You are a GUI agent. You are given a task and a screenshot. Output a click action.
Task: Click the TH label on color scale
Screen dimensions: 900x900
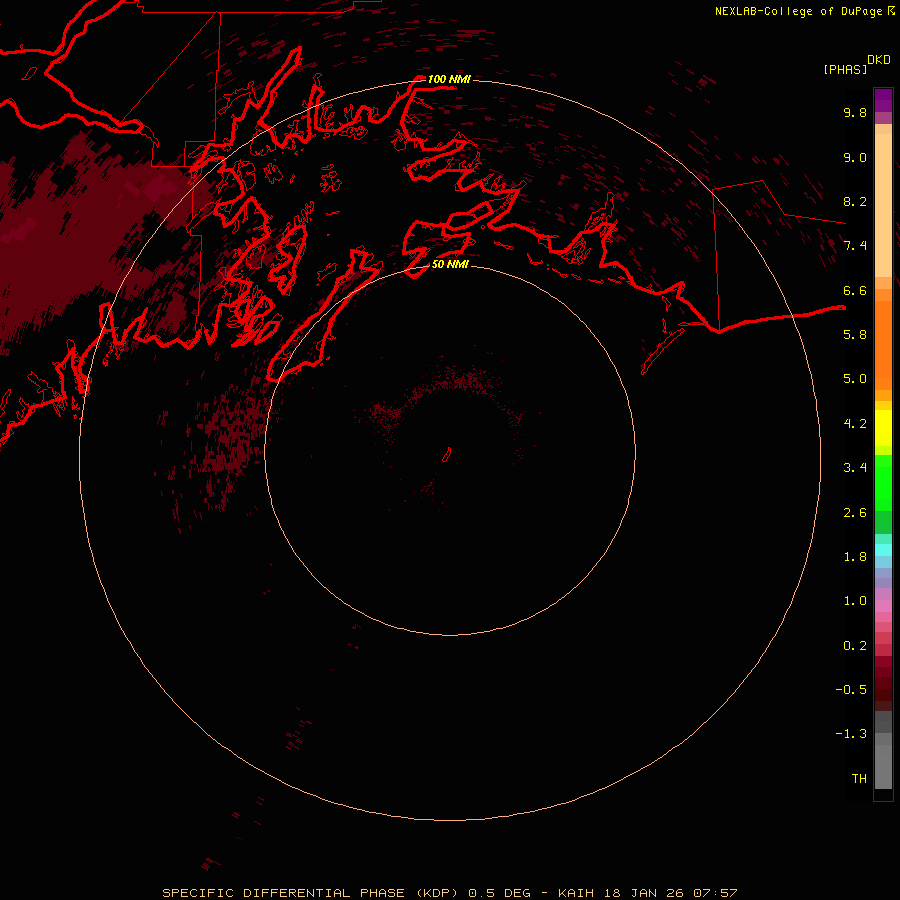(x=859, y=779)
